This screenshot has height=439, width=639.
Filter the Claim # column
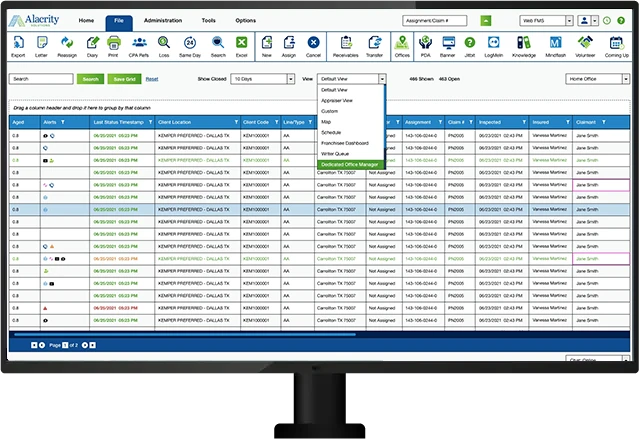pos(471,122)
